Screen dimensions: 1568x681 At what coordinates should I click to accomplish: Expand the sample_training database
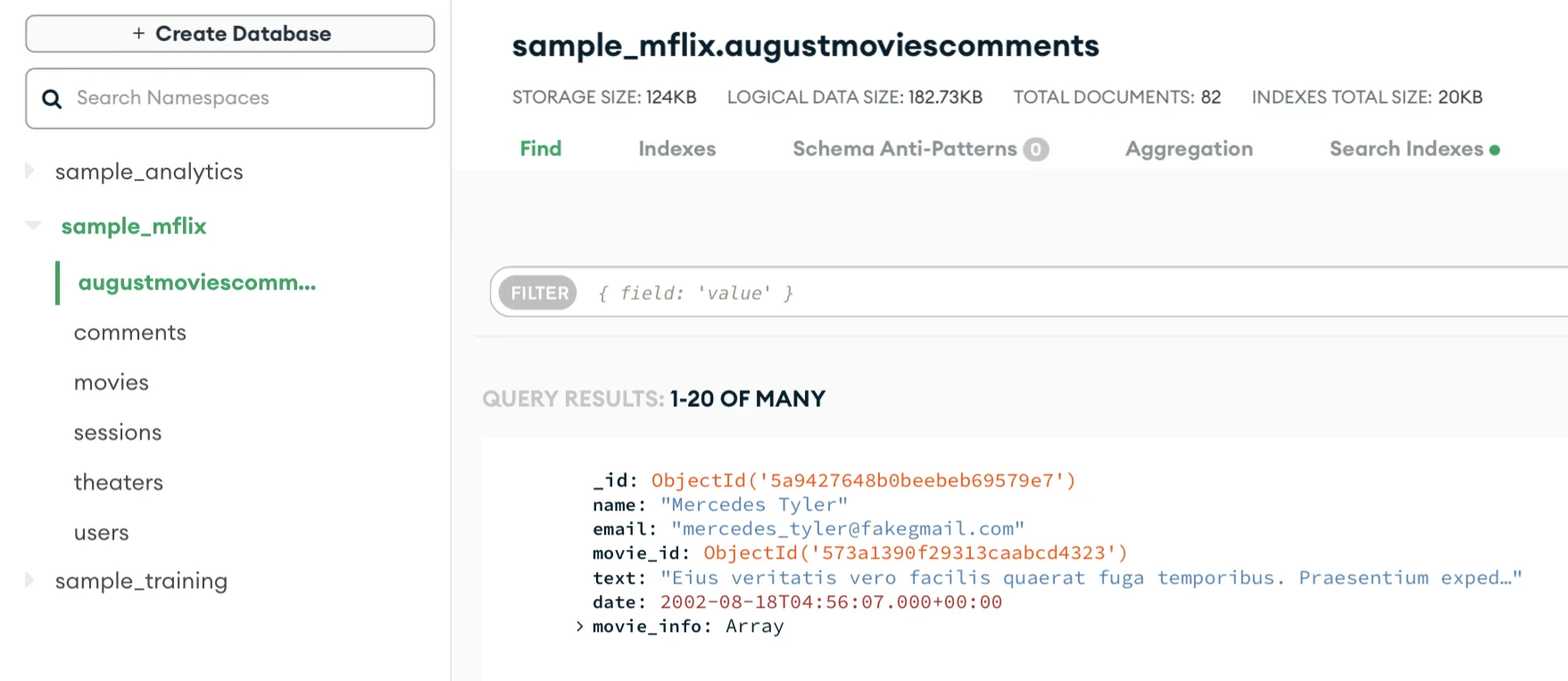pos(30,580)
